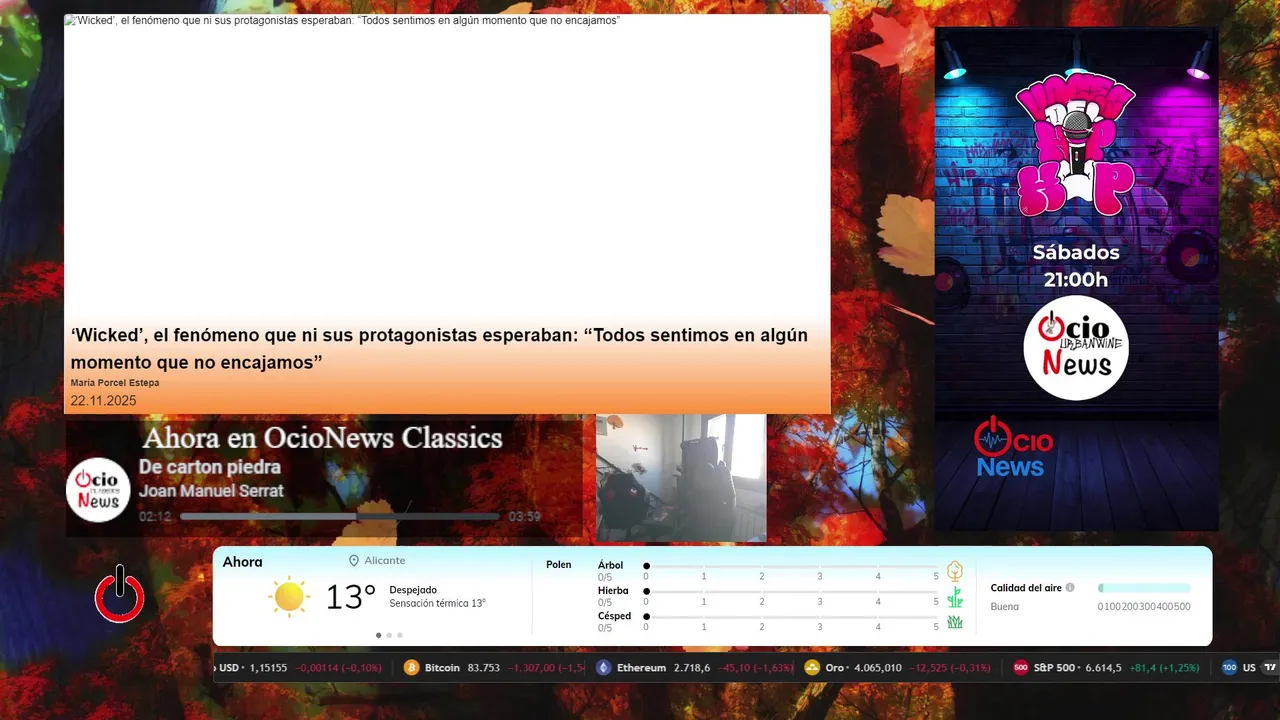
Task: Click the red and blue Ocio News logo
Action: pyautogui.click(x=1013, y=447)
